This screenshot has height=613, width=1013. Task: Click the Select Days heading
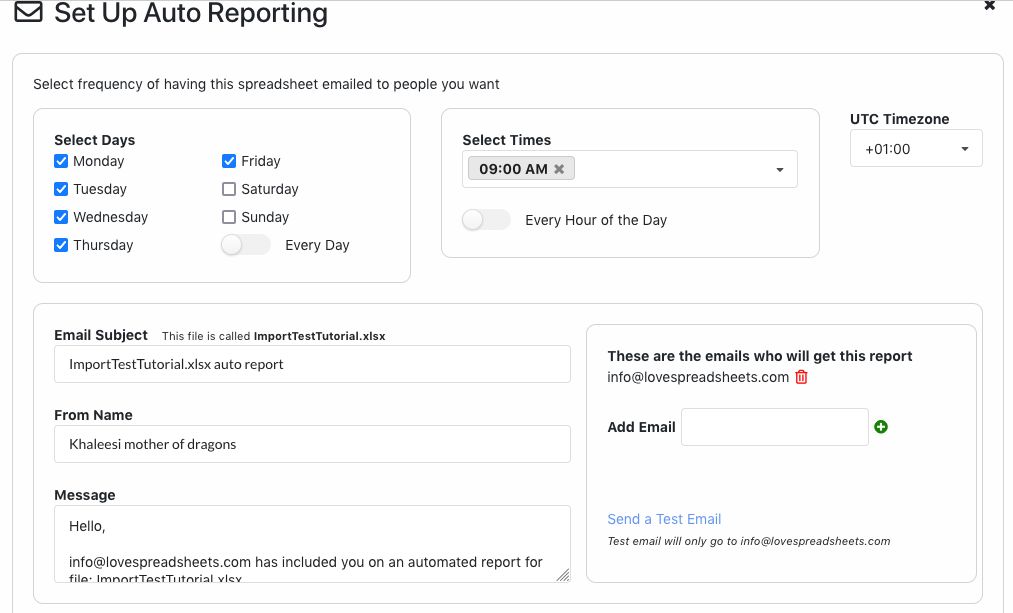[94, 140]
